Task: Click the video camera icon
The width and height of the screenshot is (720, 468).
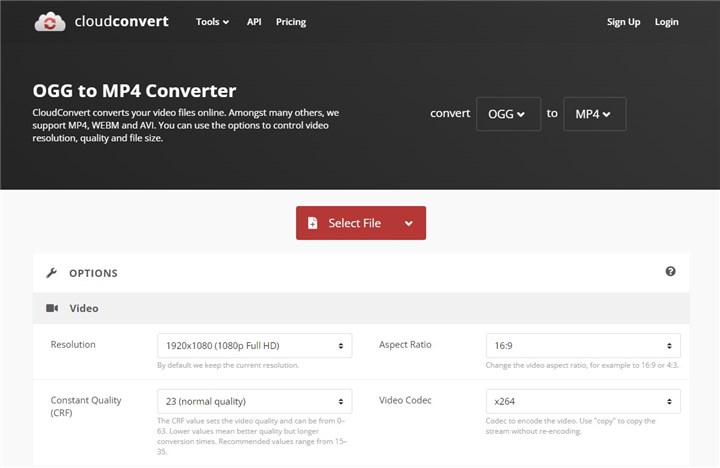Action: coord(52,308)
